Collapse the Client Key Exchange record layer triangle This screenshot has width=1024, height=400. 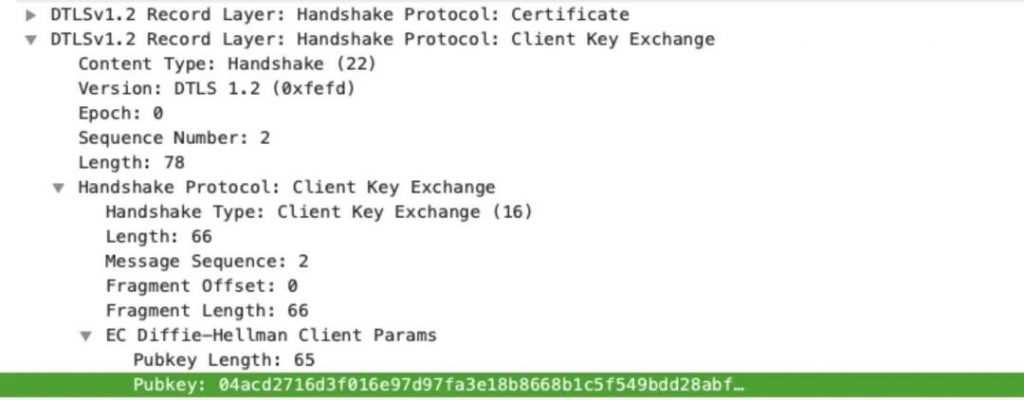(31, 39)
